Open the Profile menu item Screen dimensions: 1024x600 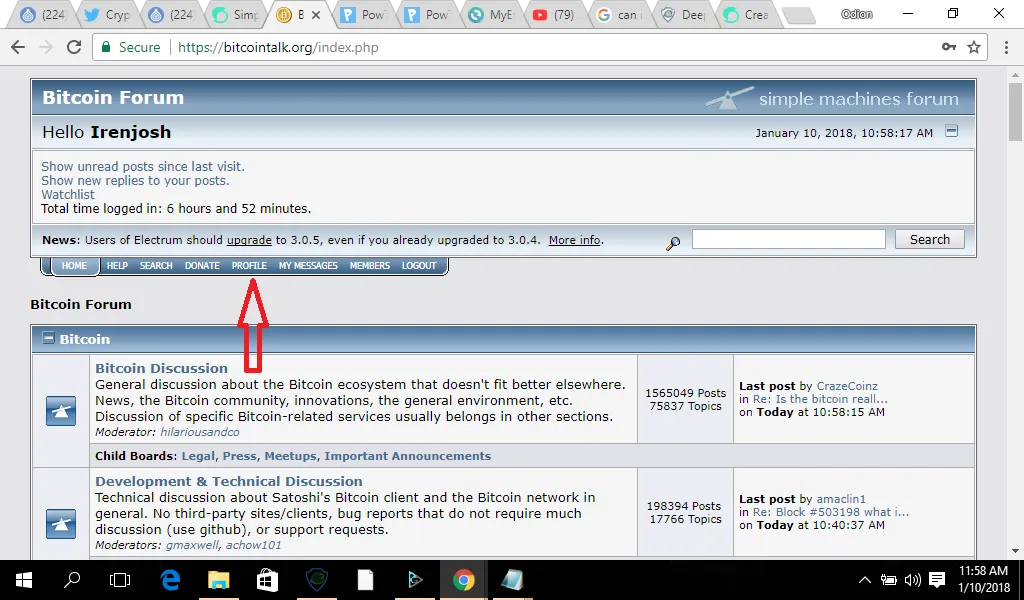click(249, 266)
